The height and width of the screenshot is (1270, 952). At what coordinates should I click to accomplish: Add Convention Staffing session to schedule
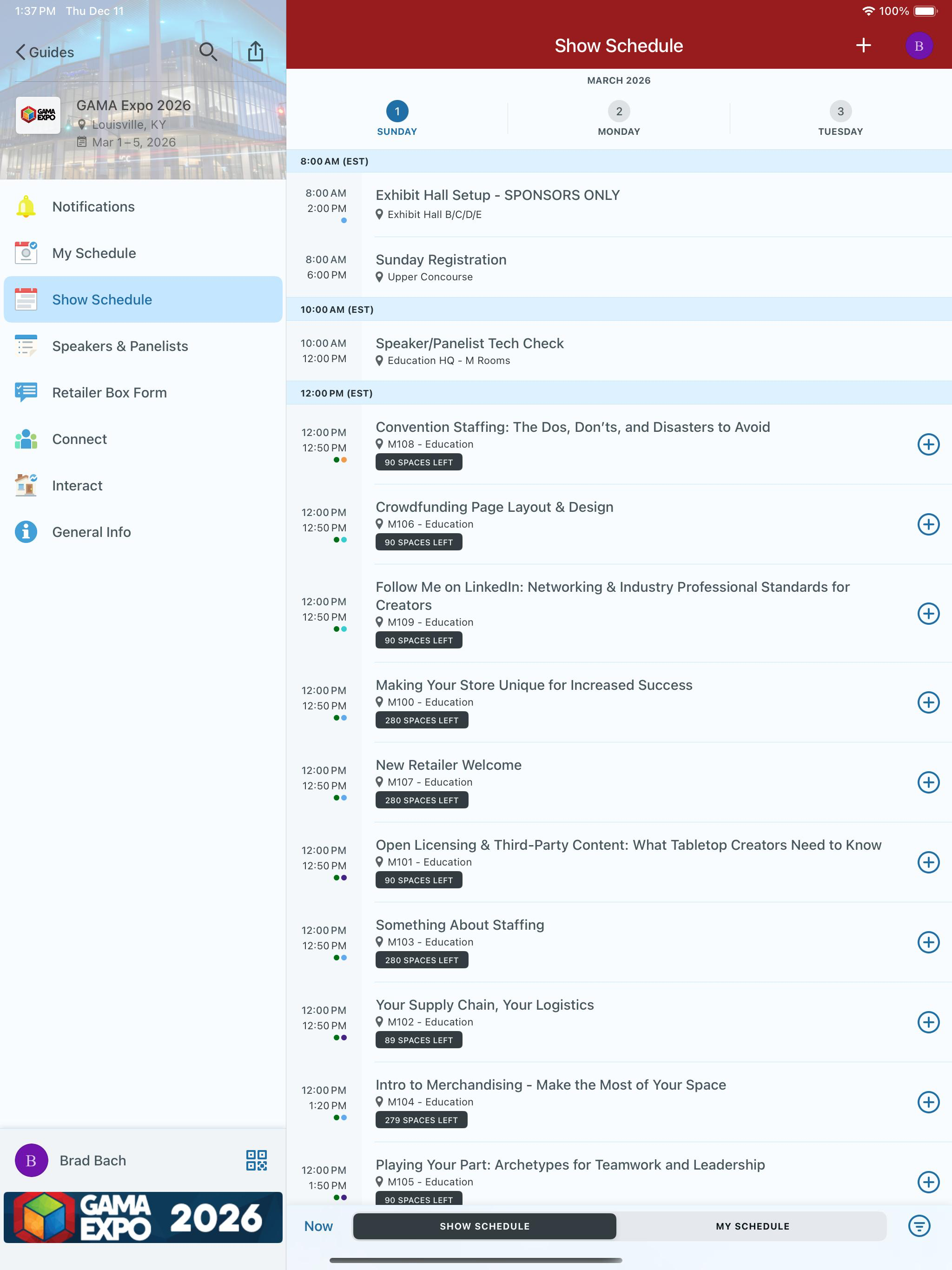click(928, 444)
